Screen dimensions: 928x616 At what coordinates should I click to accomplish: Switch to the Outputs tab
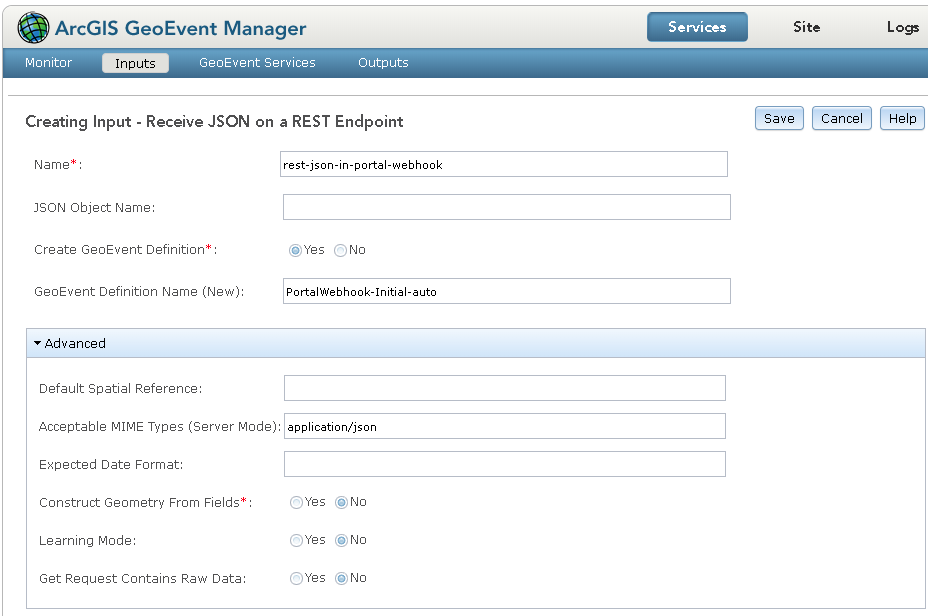pos(384,63)
